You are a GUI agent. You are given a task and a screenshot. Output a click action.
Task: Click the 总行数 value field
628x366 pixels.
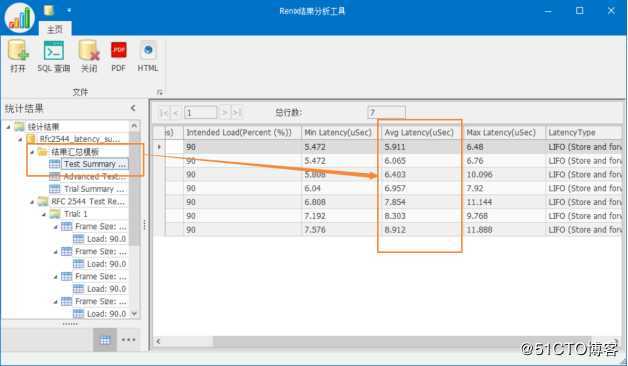(x=386, y=113)
